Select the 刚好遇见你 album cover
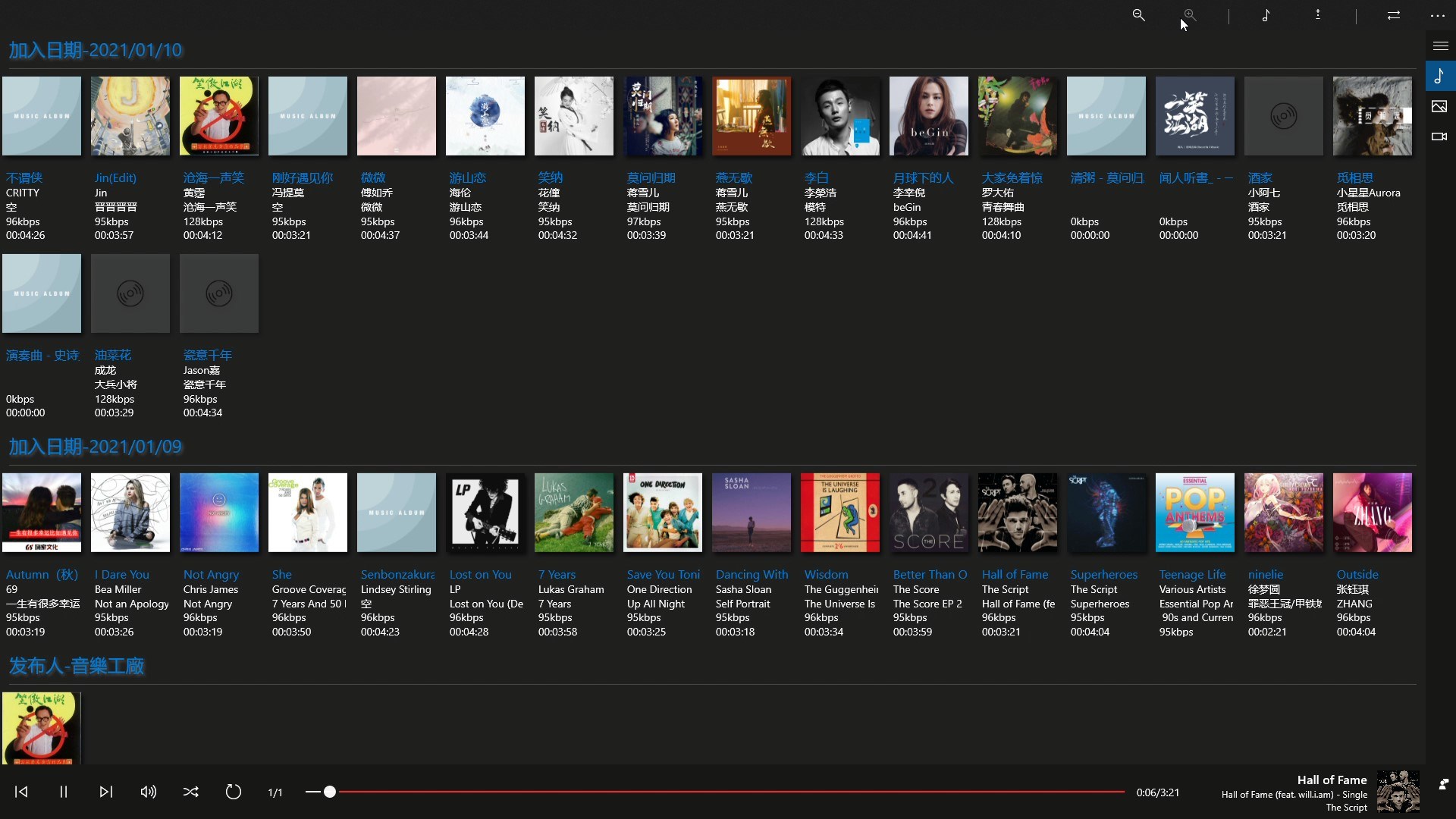Screen dimensions: 1456x819 click(308, 116)
